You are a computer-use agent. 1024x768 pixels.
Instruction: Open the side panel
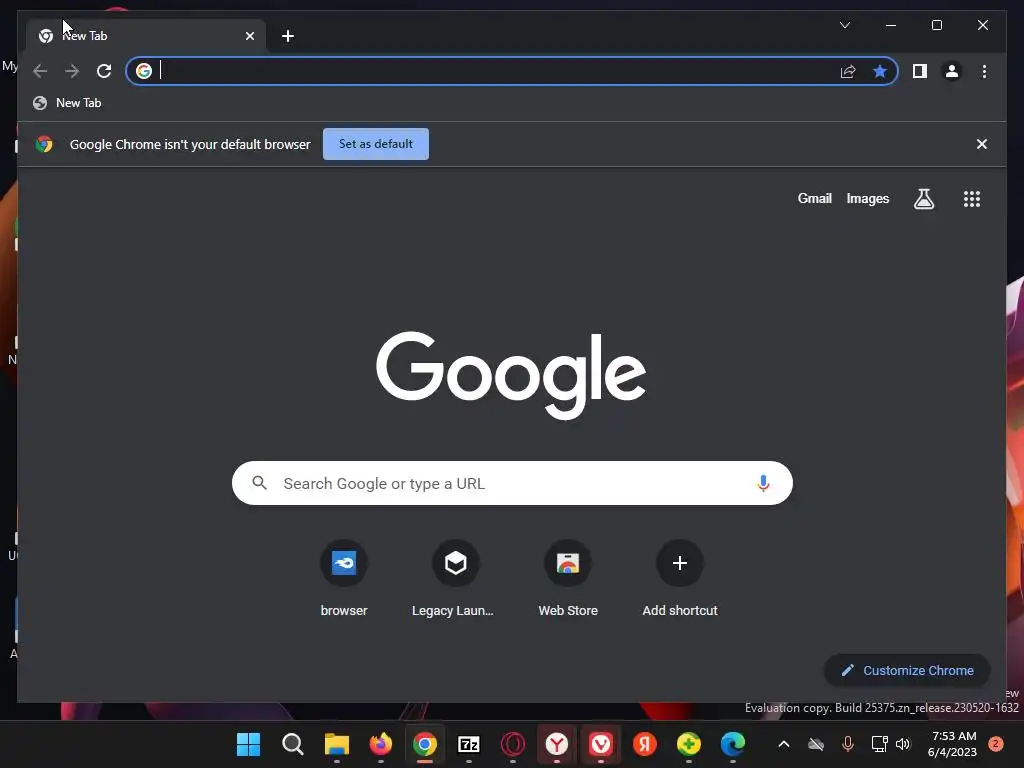tap(920, 71)
